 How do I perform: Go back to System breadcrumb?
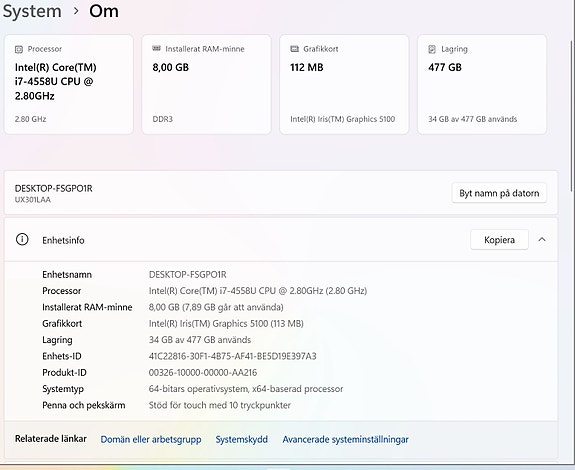(x=32, y=11)
